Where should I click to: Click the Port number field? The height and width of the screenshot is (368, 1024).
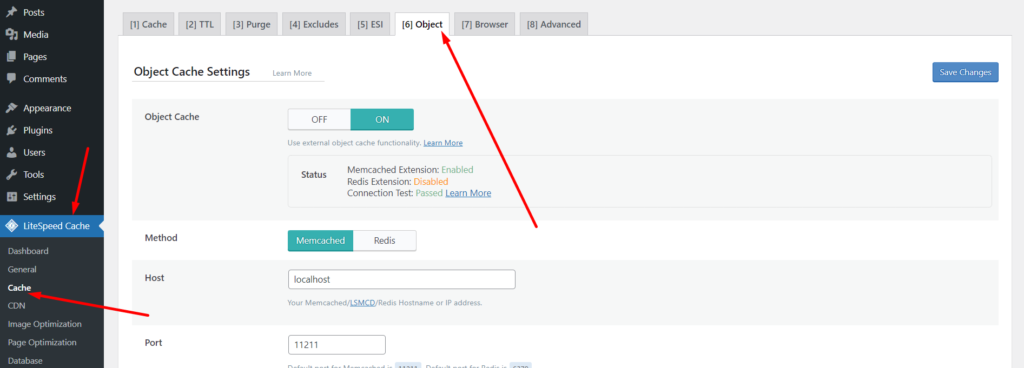click(336, 345)
